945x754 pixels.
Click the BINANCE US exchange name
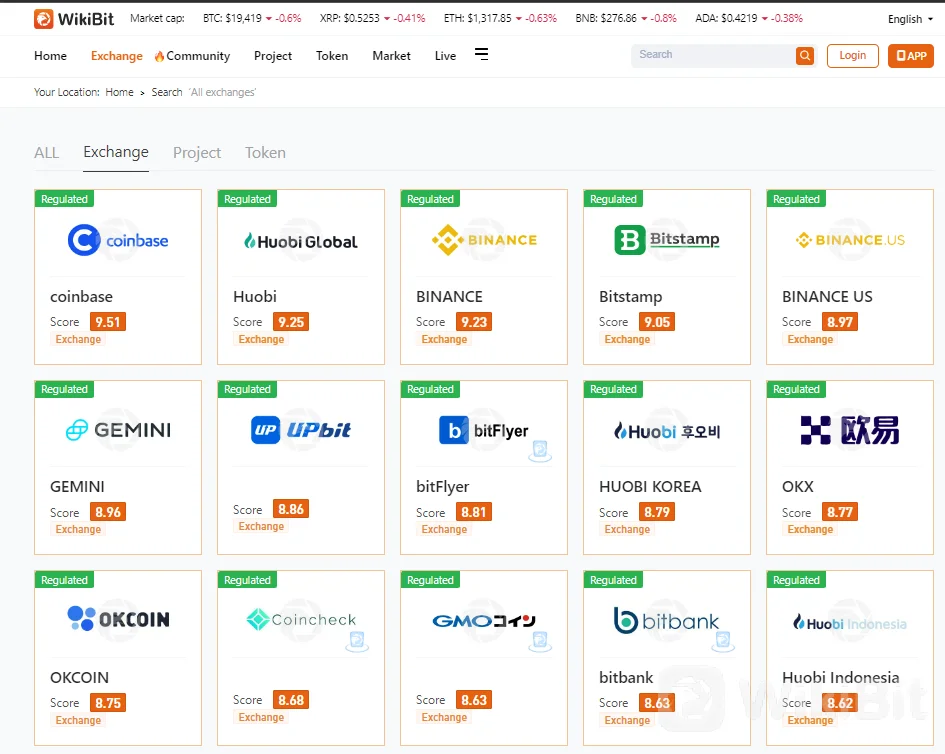point(827,297)
